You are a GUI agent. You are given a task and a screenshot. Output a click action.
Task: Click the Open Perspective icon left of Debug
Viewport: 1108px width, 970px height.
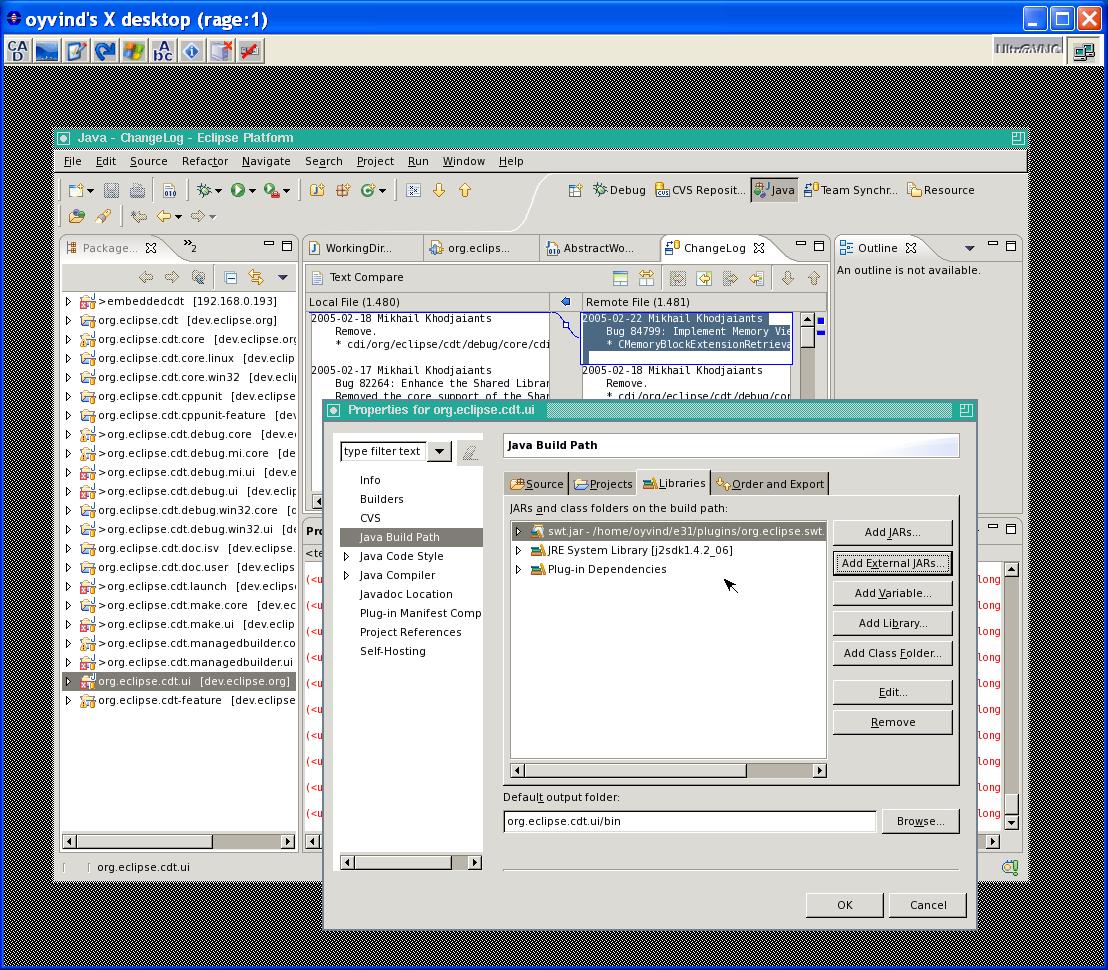(x=575, y=190)
